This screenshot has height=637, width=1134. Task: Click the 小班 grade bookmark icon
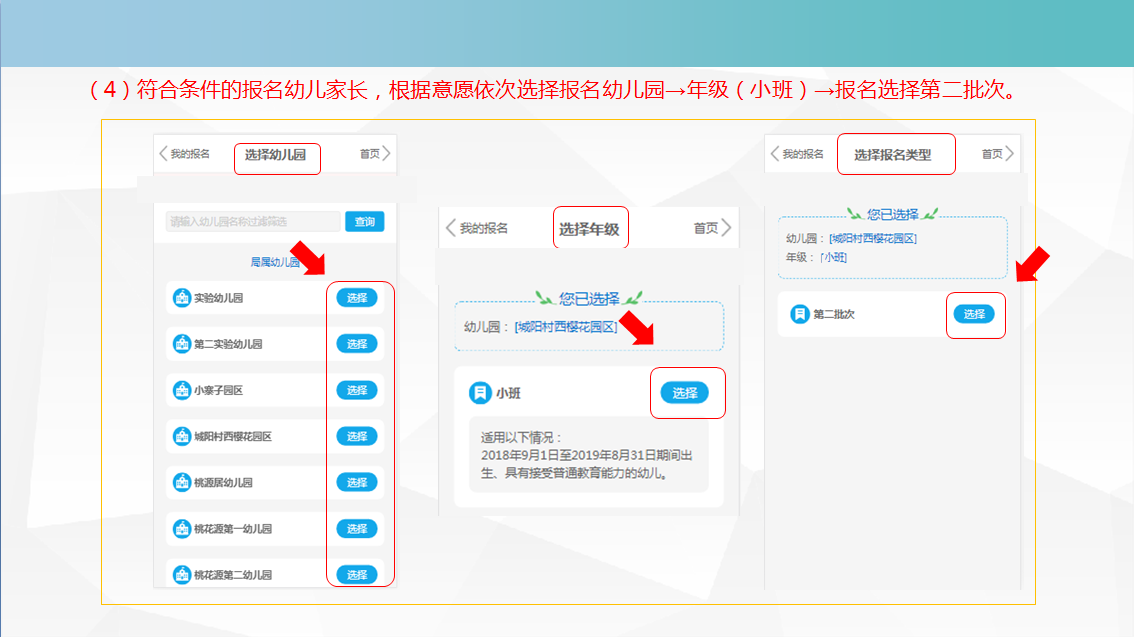[x=480, y=393]
